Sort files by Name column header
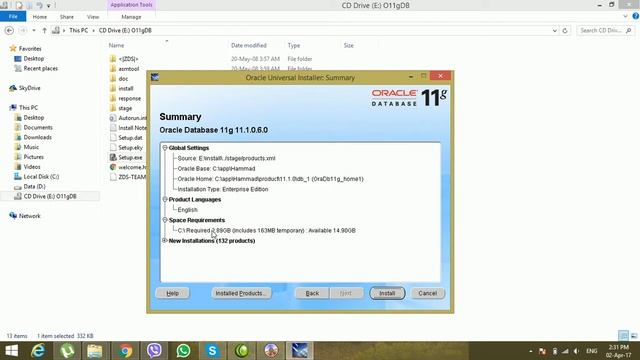Viewport: 640px width, 360px height. (x=116, y=45)
